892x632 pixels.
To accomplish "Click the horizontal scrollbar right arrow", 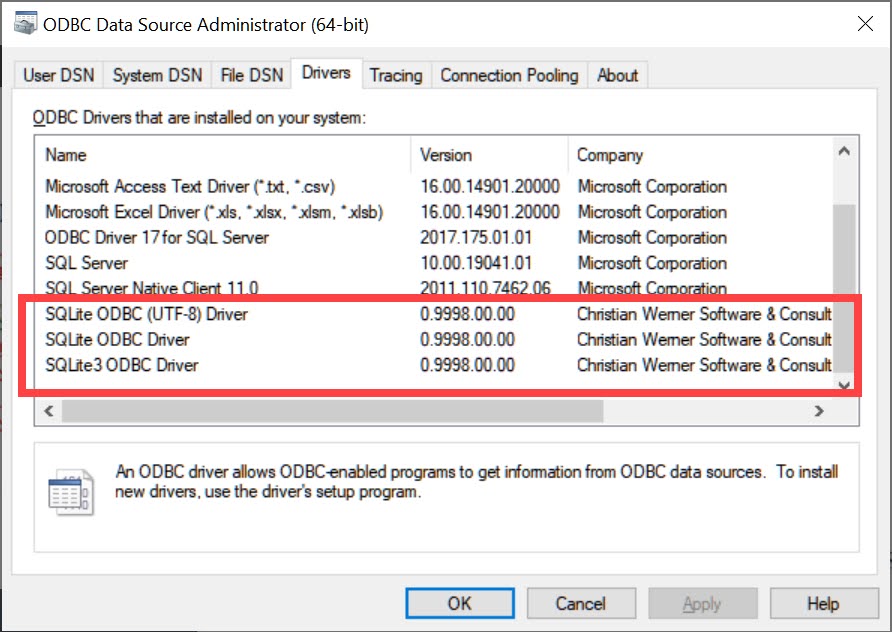I will click(x=819, y=411).
